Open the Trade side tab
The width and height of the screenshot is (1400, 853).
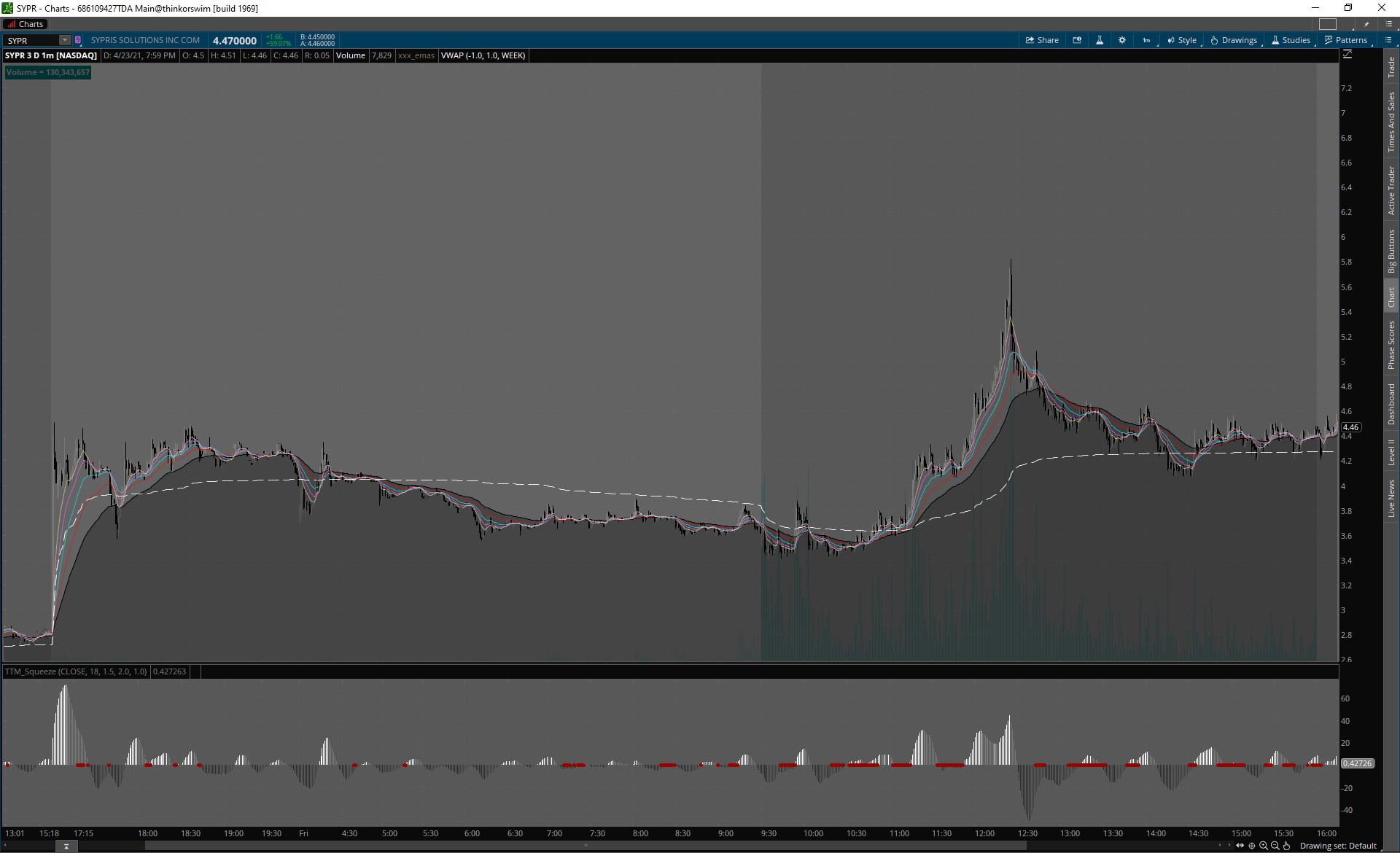1391,67
